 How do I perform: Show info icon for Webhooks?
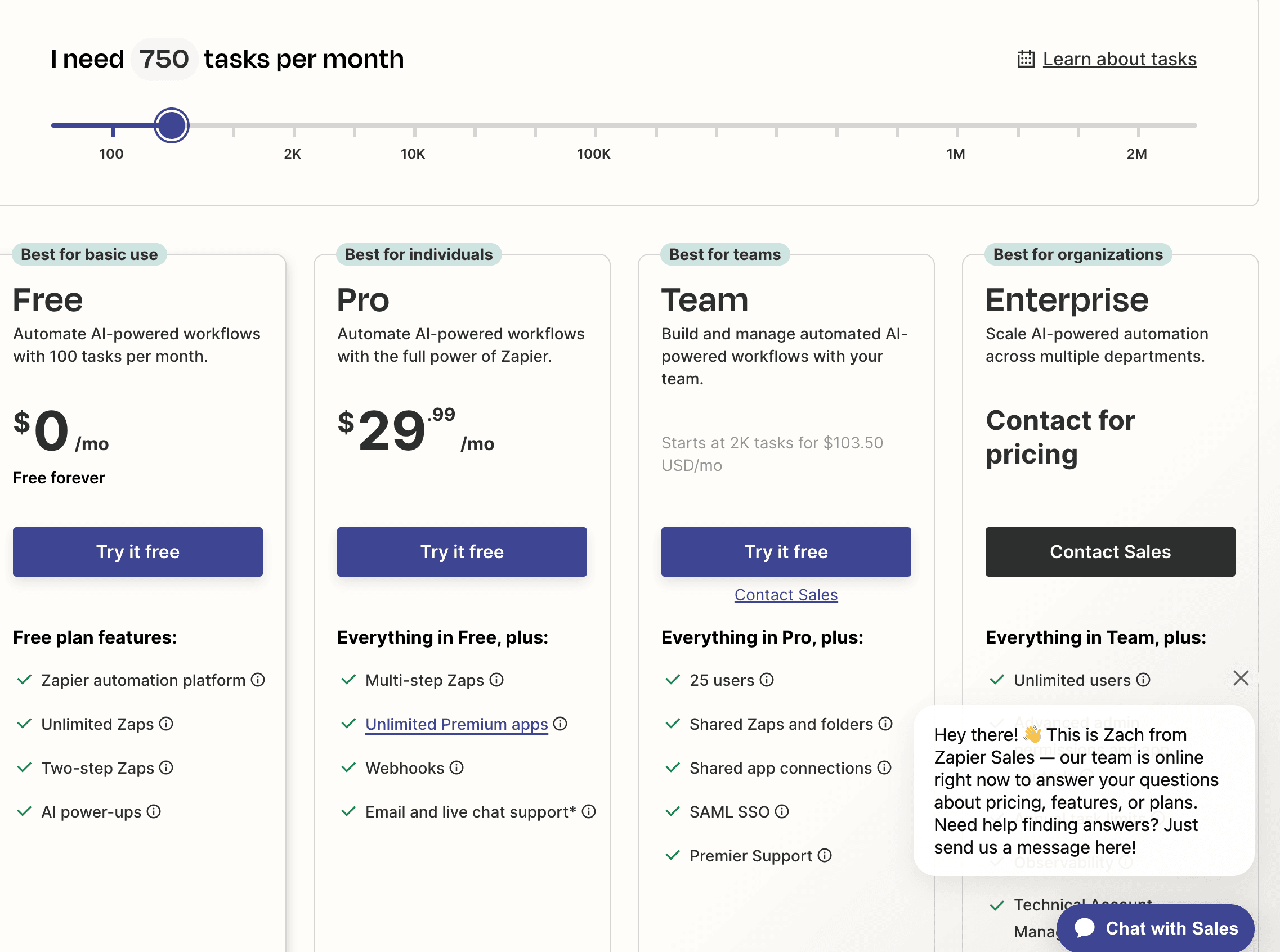click(456, 767)
